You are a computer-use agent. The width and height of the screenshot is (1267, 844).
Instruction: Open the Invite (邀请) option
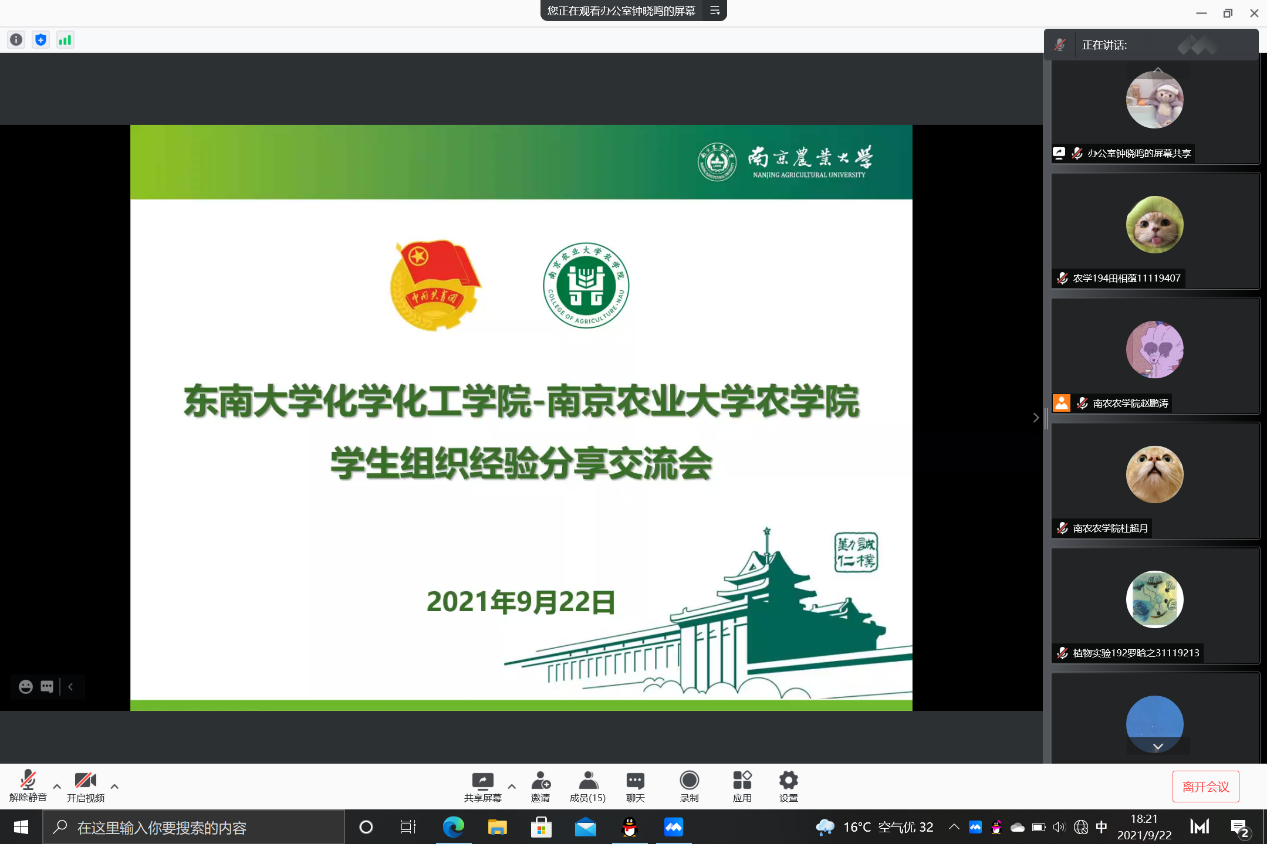541,781
